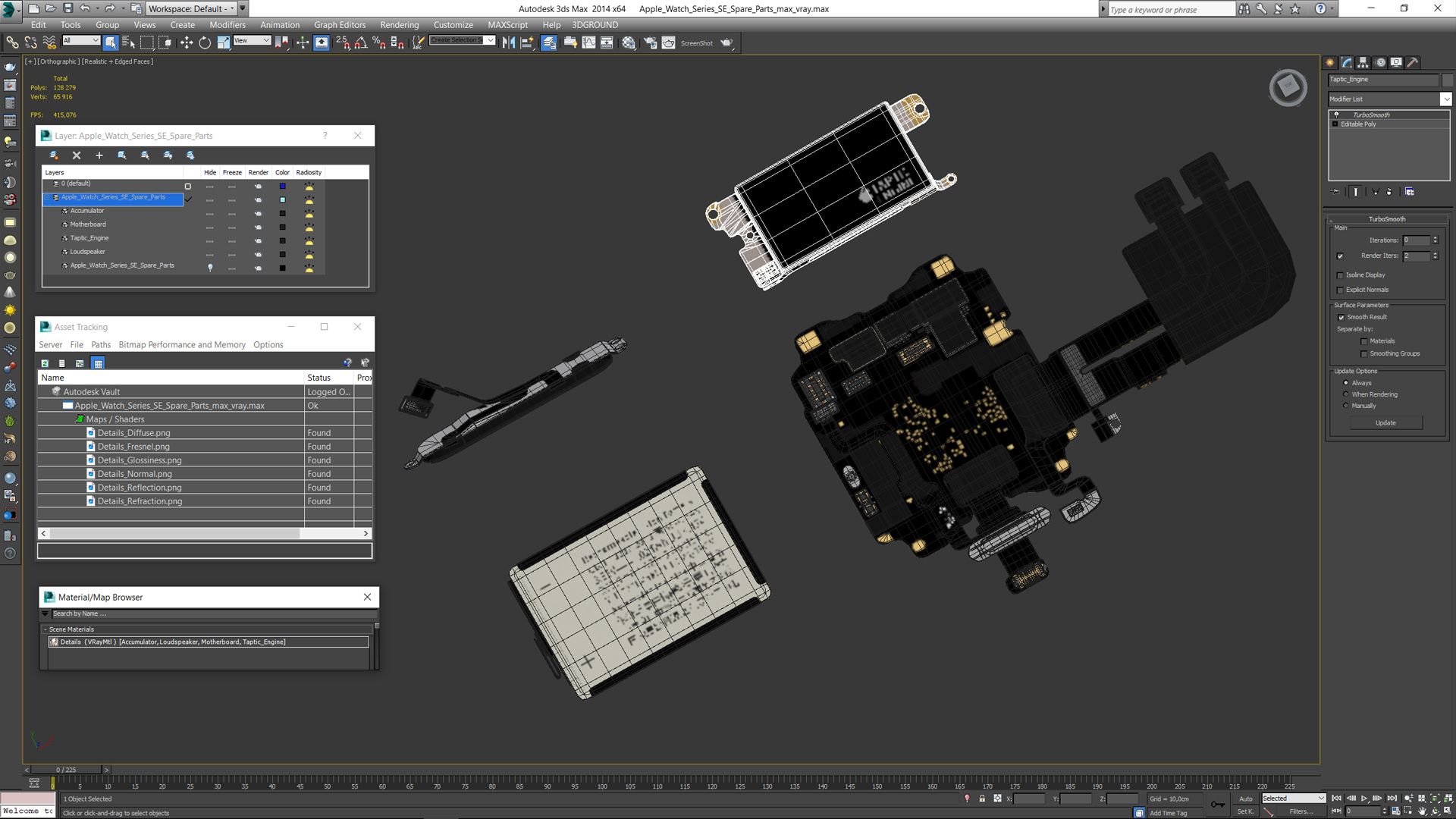The width and height of the screenshot is (1456, 819).
Task: Enable Separate by Materials checkbox
Action: (1364, 342)
